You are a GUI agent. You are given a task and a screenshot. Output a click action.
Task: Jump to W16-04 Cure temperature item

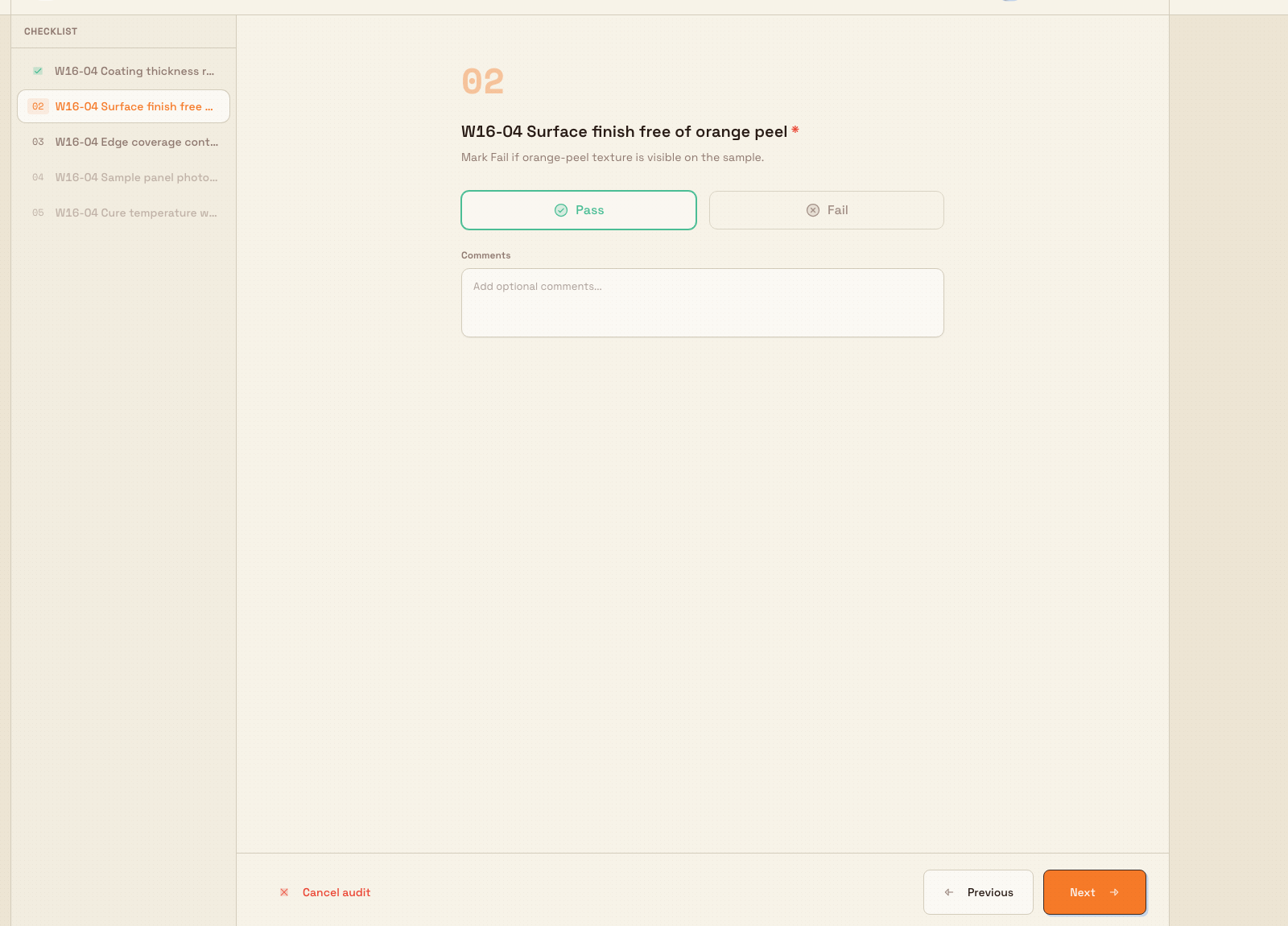123,213
